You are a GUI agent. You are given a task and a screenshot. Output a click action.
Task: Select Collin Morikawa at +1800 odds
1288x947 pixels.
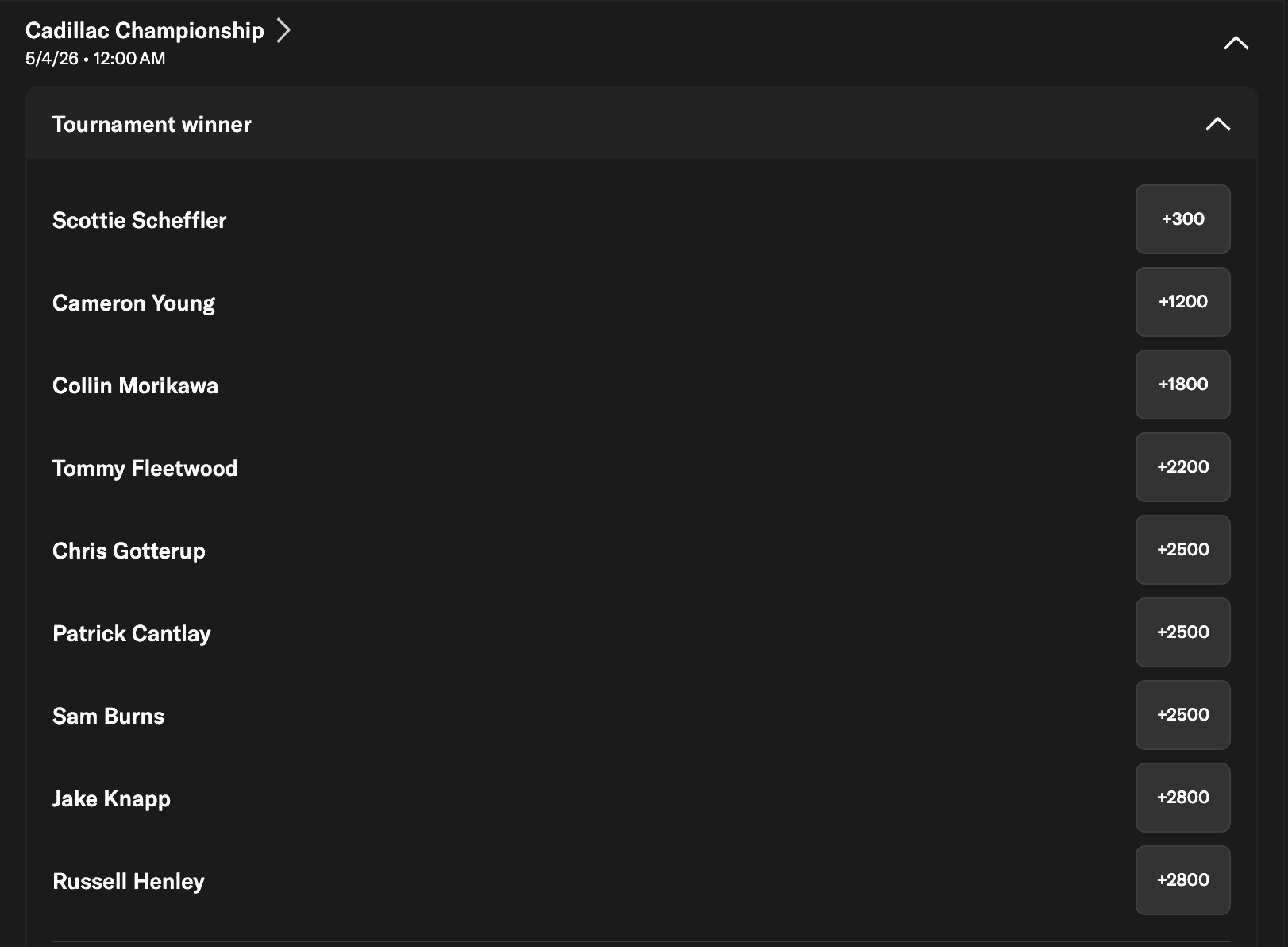pyautogui.click(x=1182, y=385)
